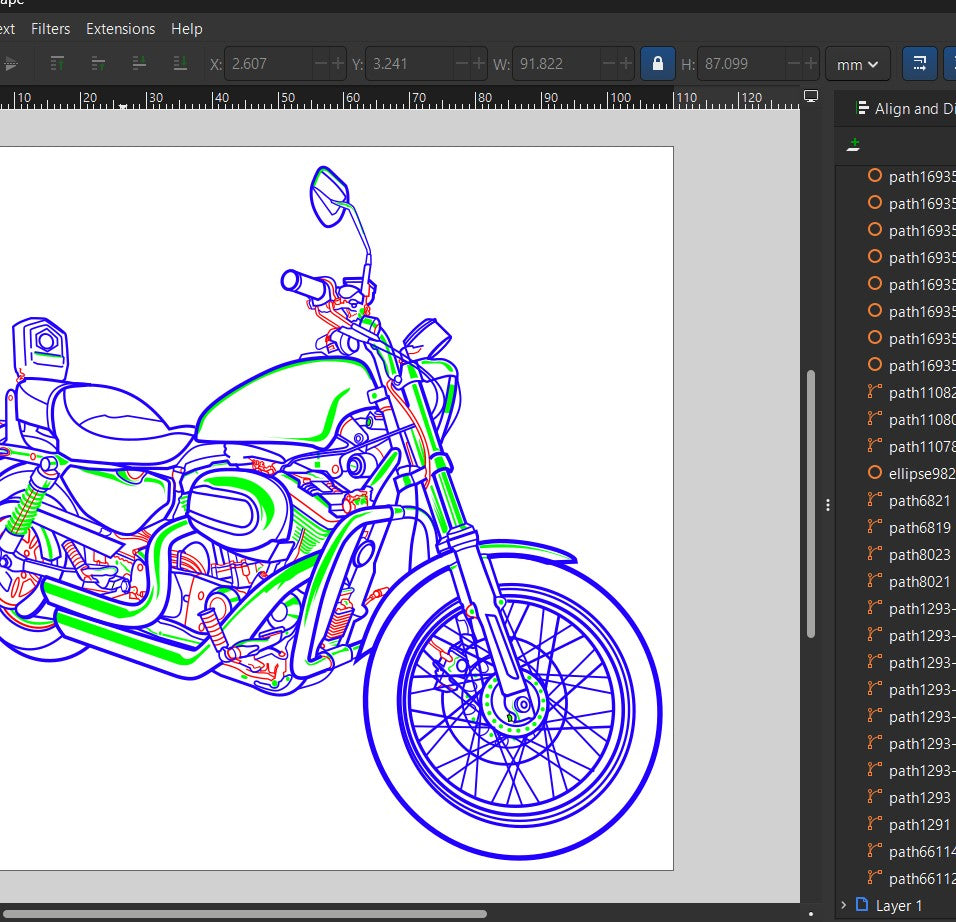Select the Raise one step toolbar icon
Image resolution: width=956 pixels, height=922 pixels.
point(97,63)
